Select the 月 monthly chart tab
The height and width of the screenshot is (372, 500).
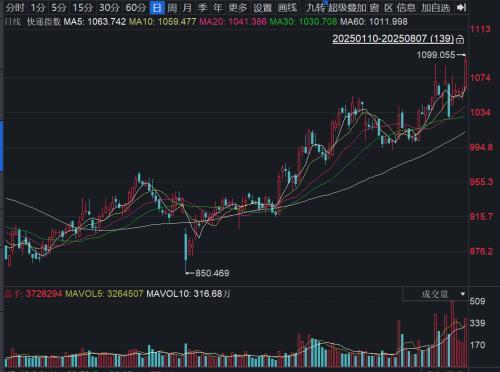[187, 7]
